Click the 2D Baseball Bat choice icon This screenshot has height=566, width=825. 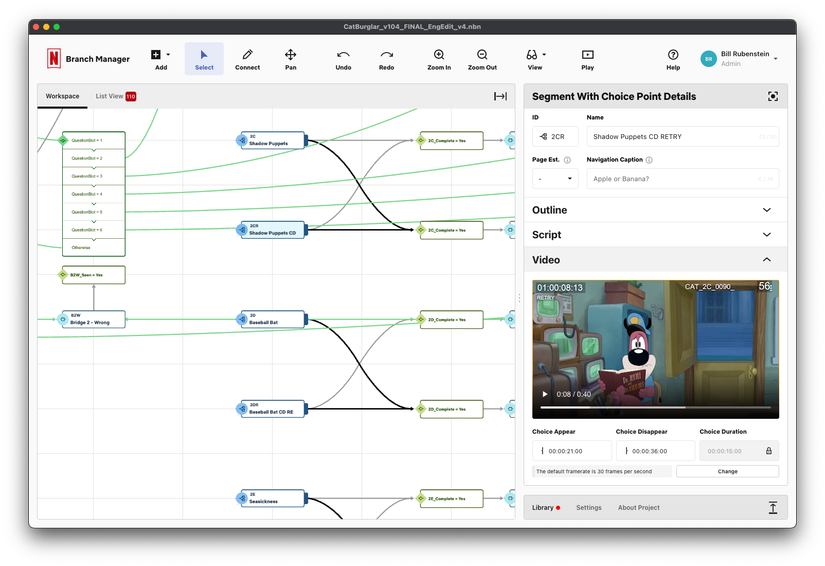[x=242, y=319]
